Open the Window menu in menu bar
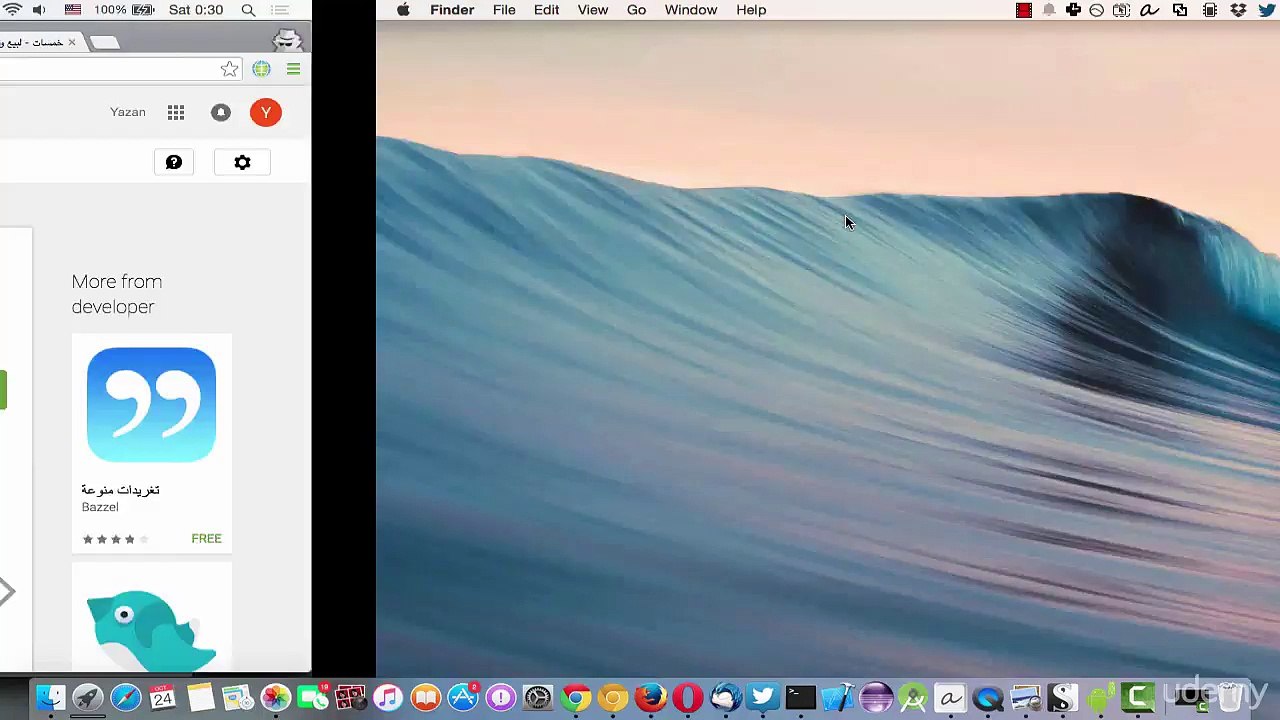This screenshot has width=1280, height=720. pyautogui.click(x=691, y=10)
